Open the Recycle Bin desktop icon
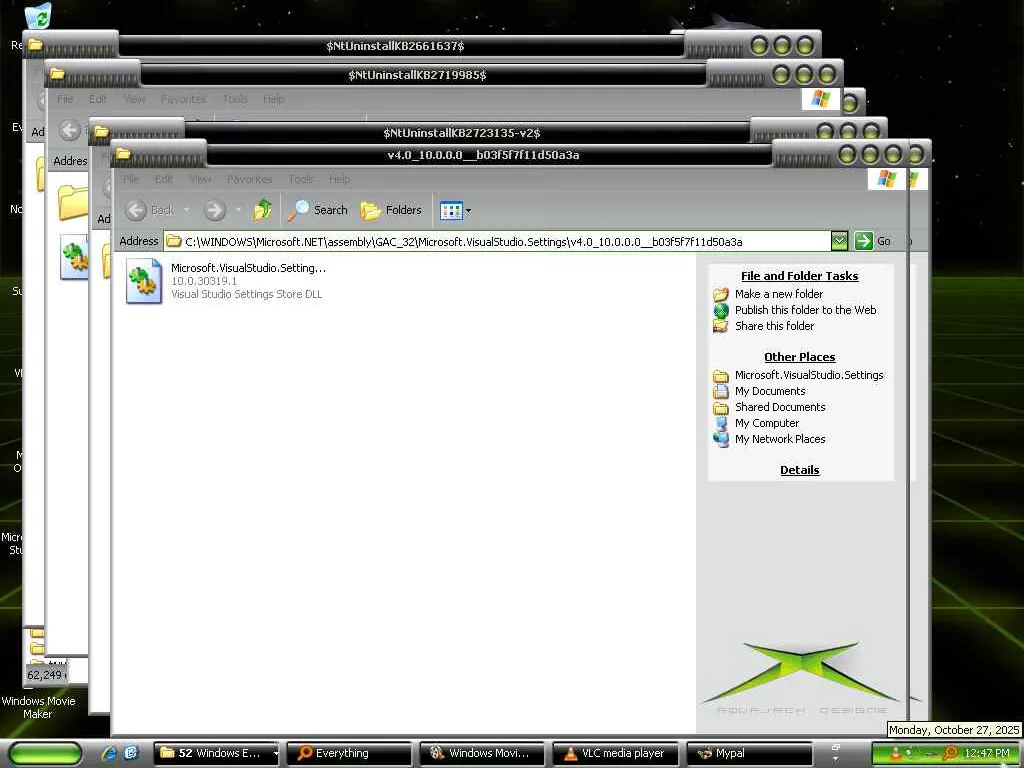Viewport: 1024px width, 768px height. [x=38, y=16]
